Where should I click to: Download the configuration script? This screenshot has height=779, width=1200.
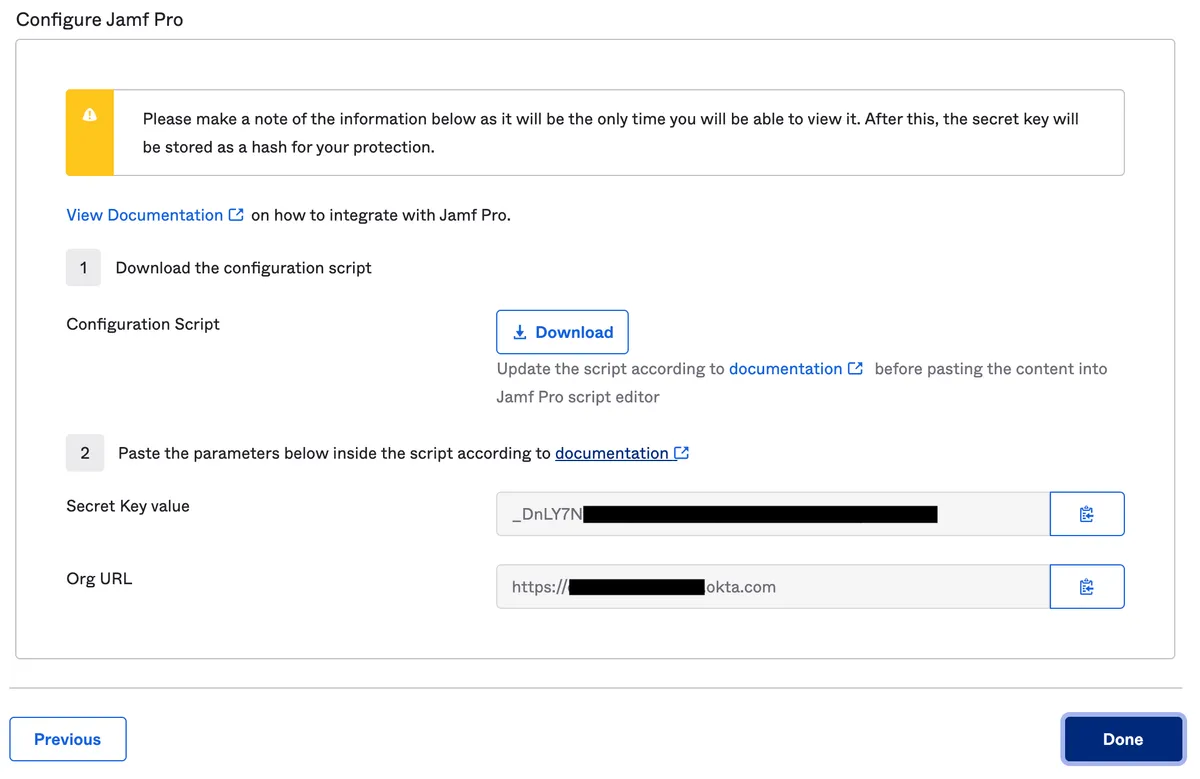(x=562, y=332)
